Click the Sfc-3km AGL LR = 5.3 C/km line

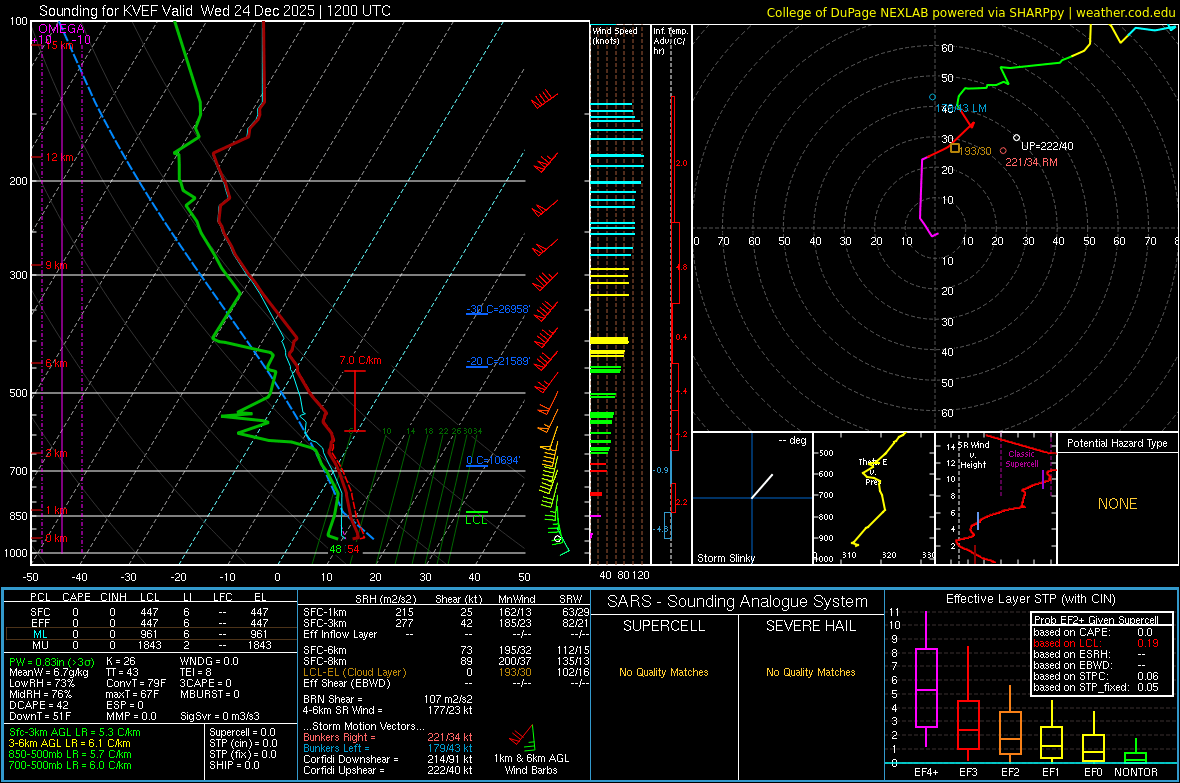(x=75, y=732)
